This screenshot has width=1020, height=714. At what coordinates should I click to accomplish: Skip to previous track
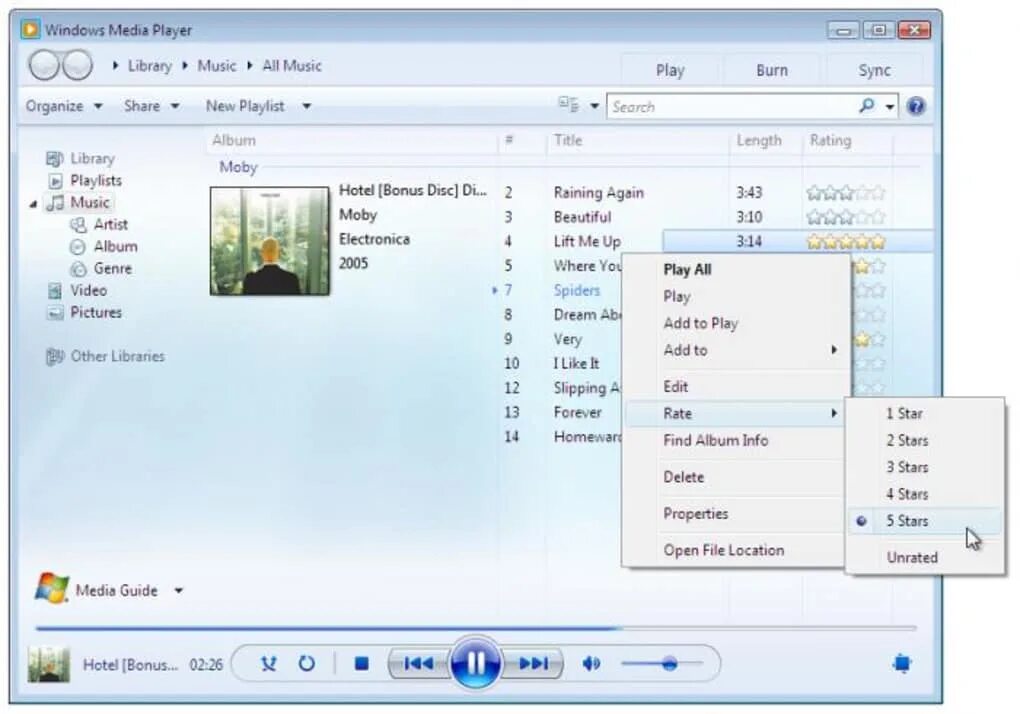[x=418, y=663]
